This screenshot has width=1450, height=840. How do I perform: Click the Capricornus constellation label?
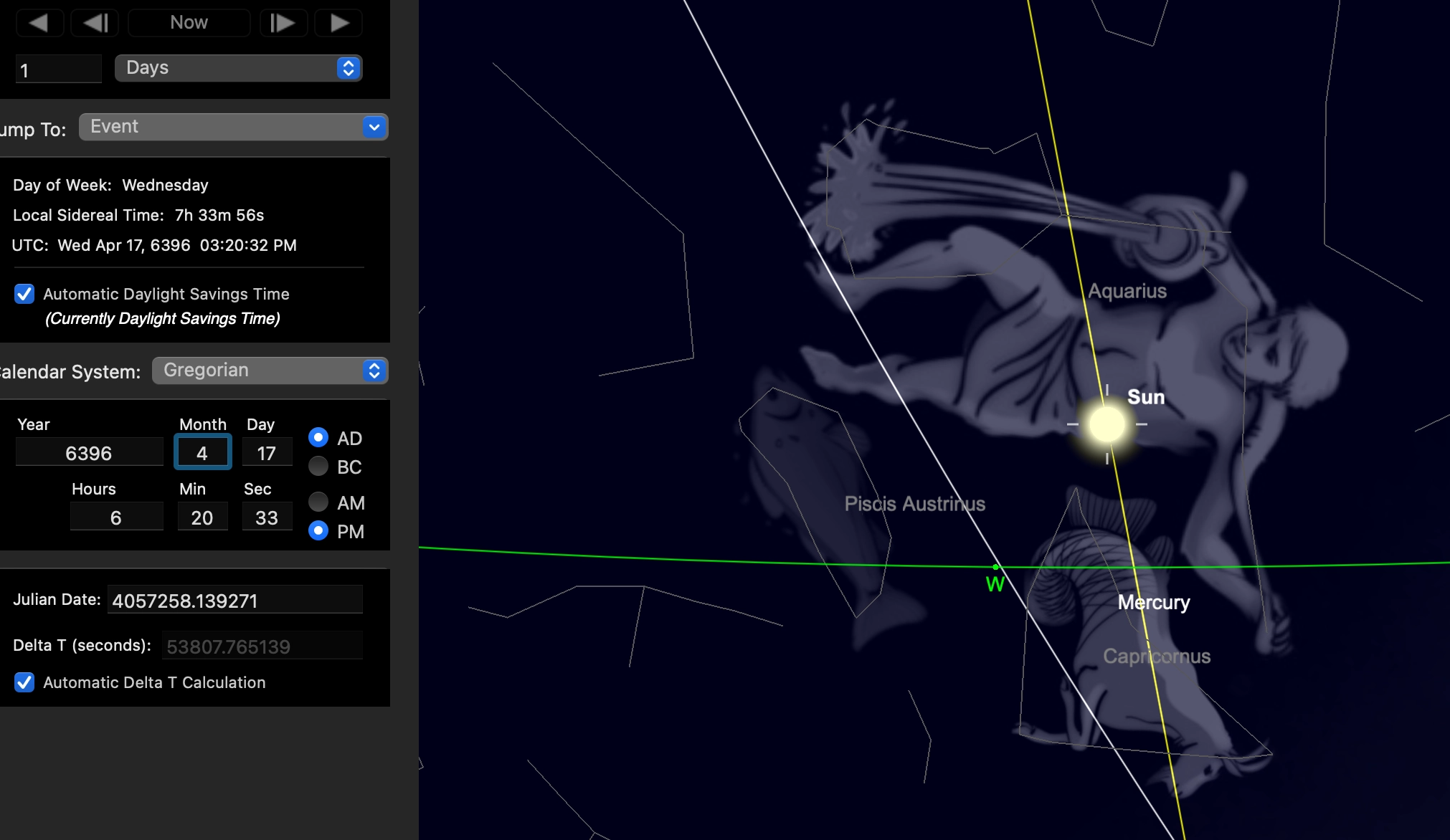click(x=1157, y=656)
